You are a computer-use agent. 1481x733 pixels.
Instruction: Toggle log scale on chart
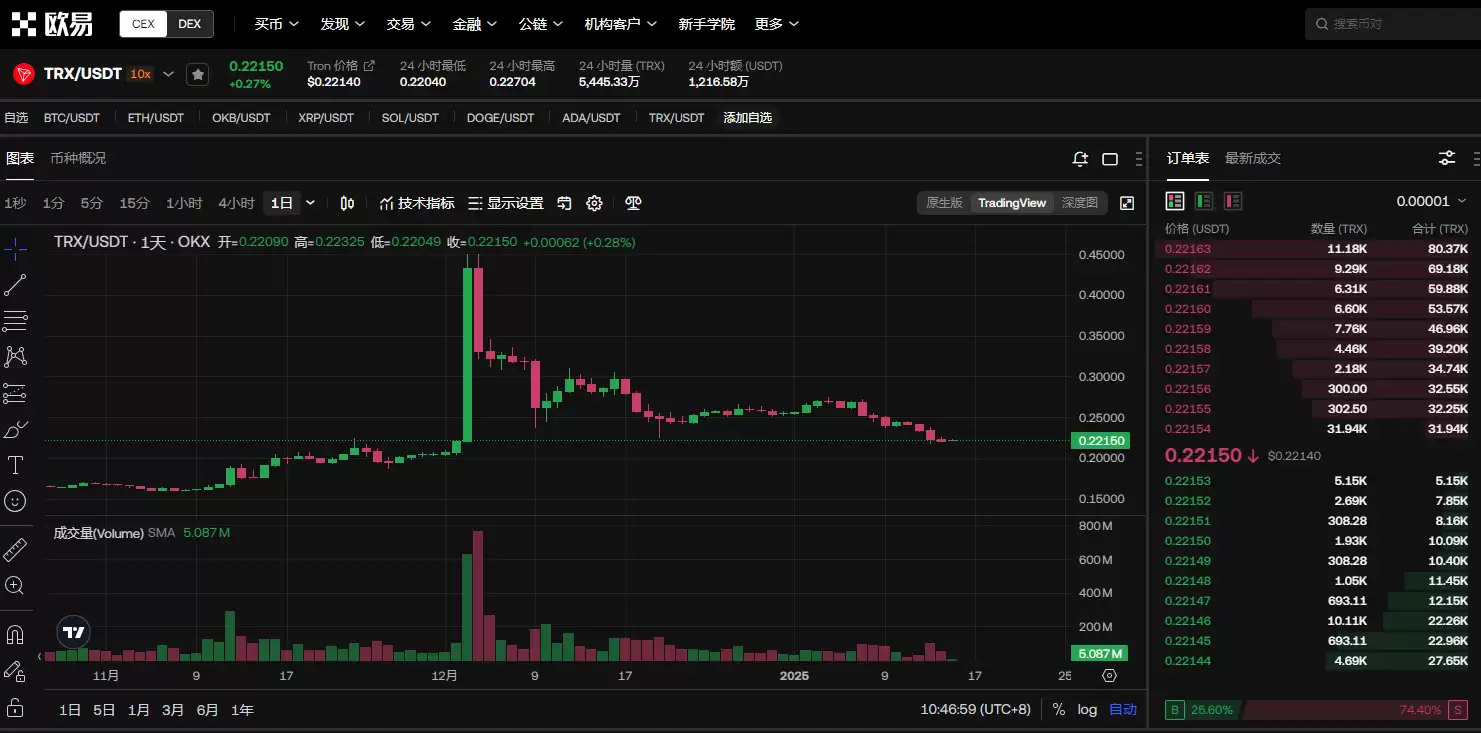(x=1087, y=710)
